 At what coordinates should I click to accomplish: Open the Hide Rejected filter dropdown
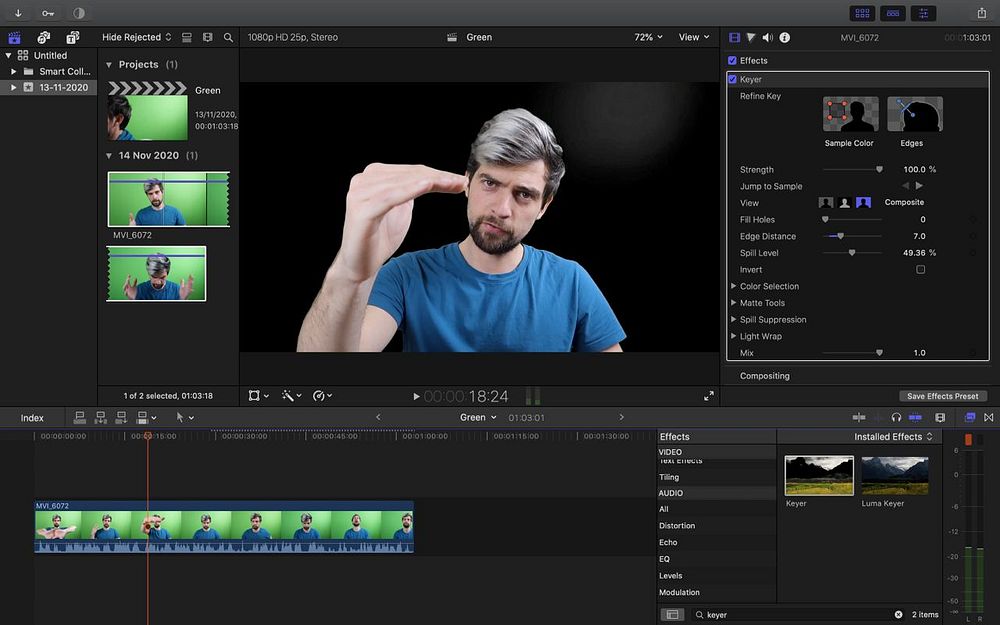[136, 37]
